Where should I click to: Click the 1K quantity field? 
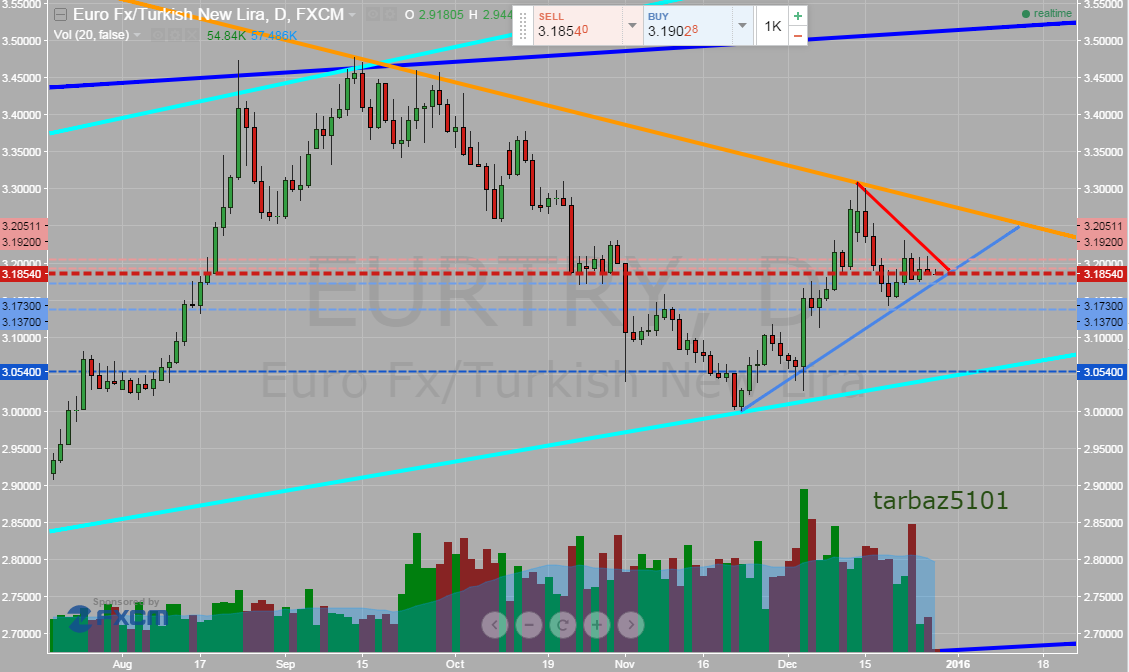[772, 26]
